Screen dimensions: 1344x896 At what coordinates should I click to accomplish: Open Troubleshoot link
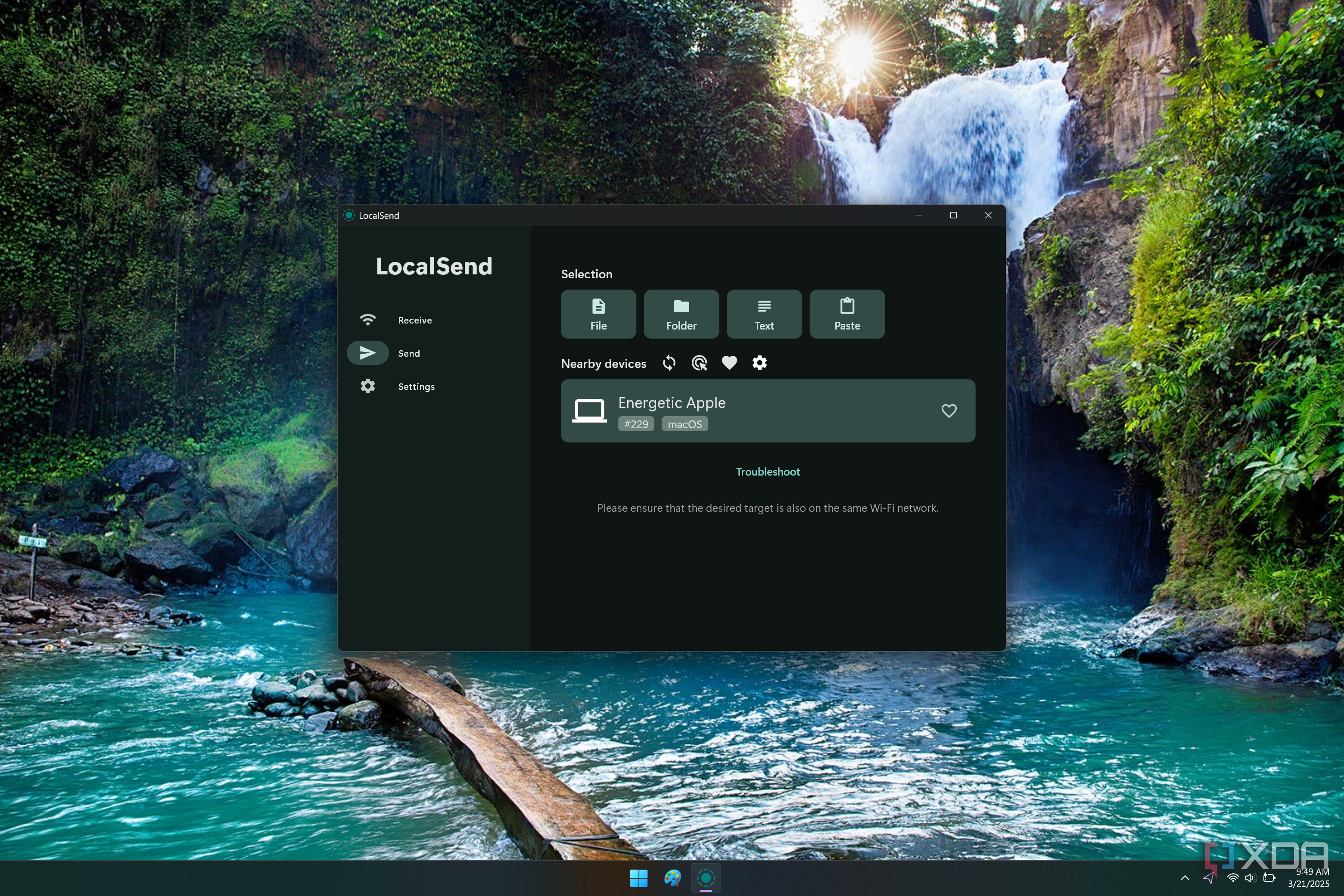coord(768,471)
